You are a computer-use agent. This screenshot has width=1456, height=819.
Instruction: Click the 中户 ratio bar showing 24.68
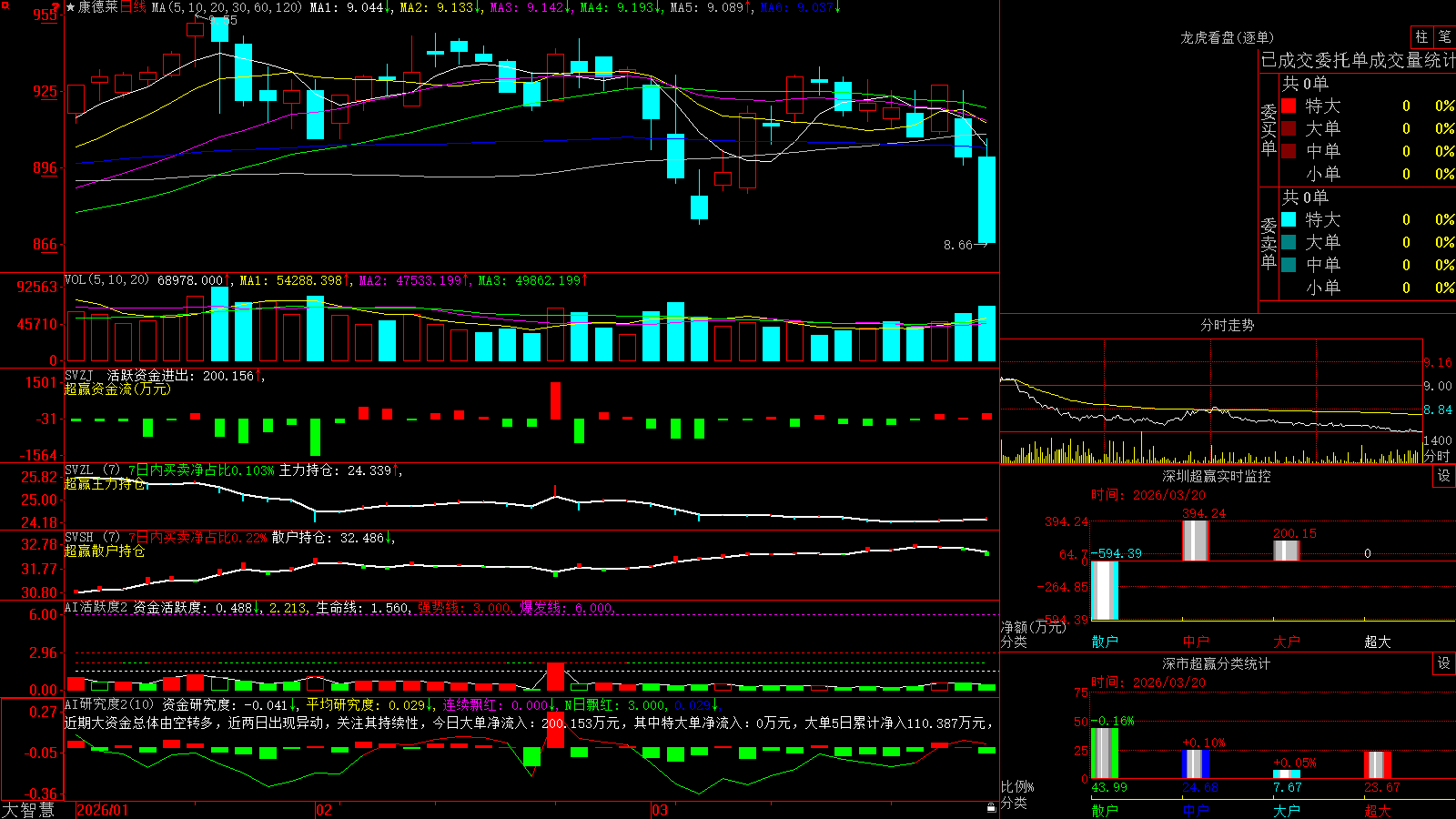coord(1195,764)
